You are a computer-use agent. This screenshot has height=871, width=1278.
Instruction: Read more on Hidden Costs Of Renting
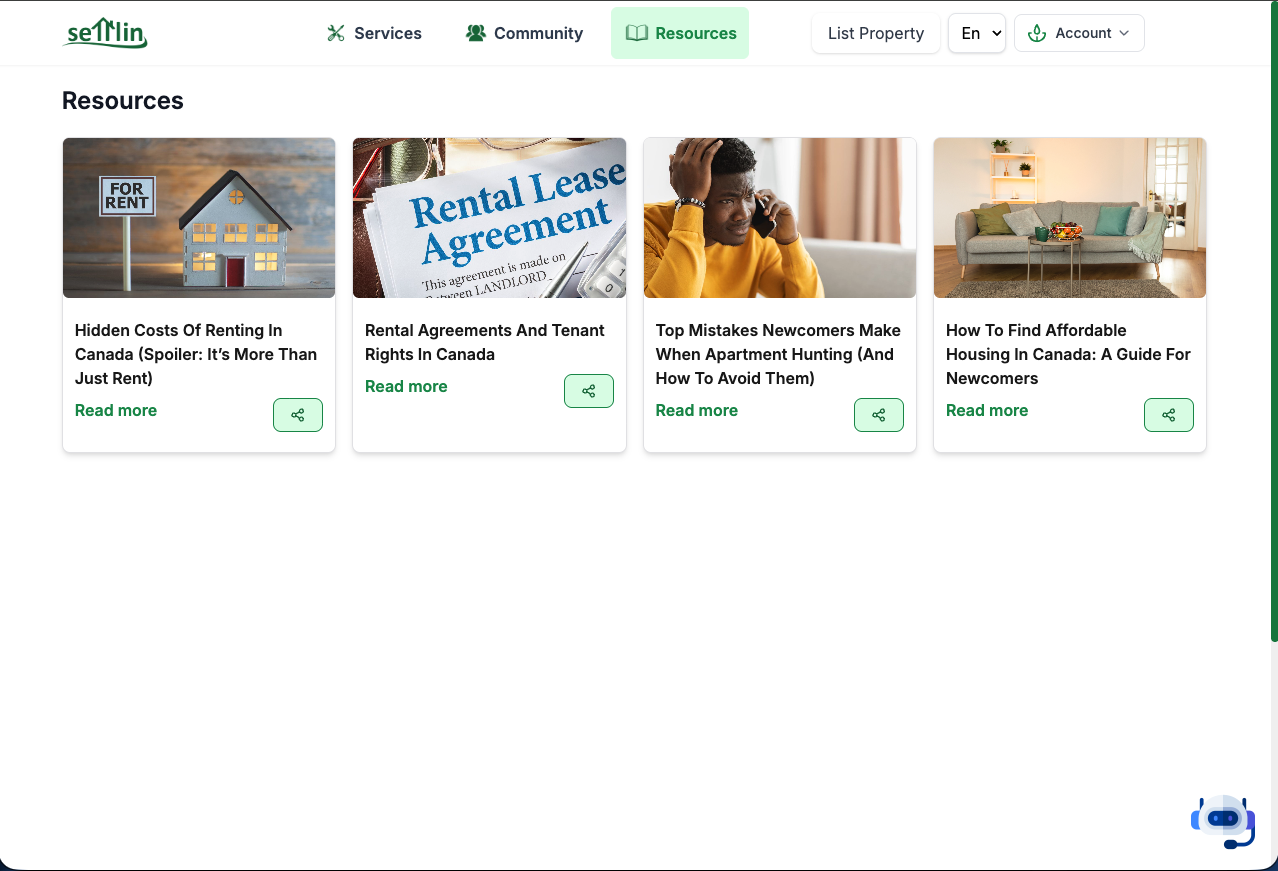(x=116, y=410)
